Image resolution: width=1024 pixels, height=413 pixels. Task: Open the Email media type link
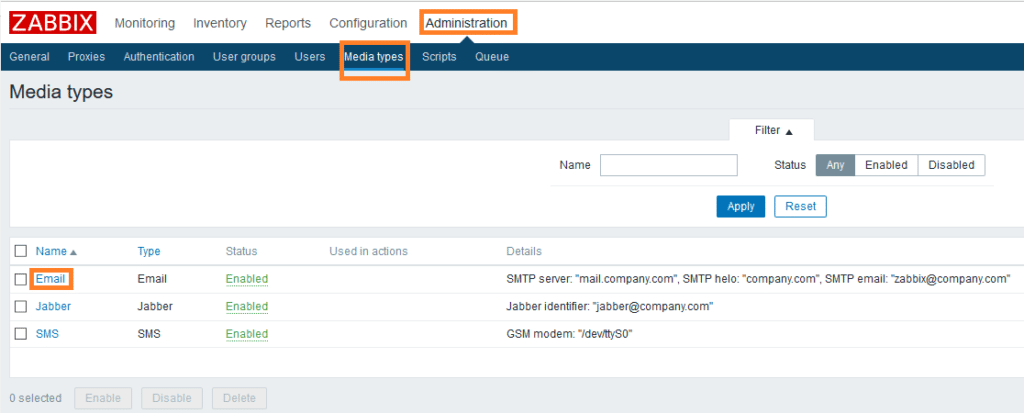tap(50, 279)
